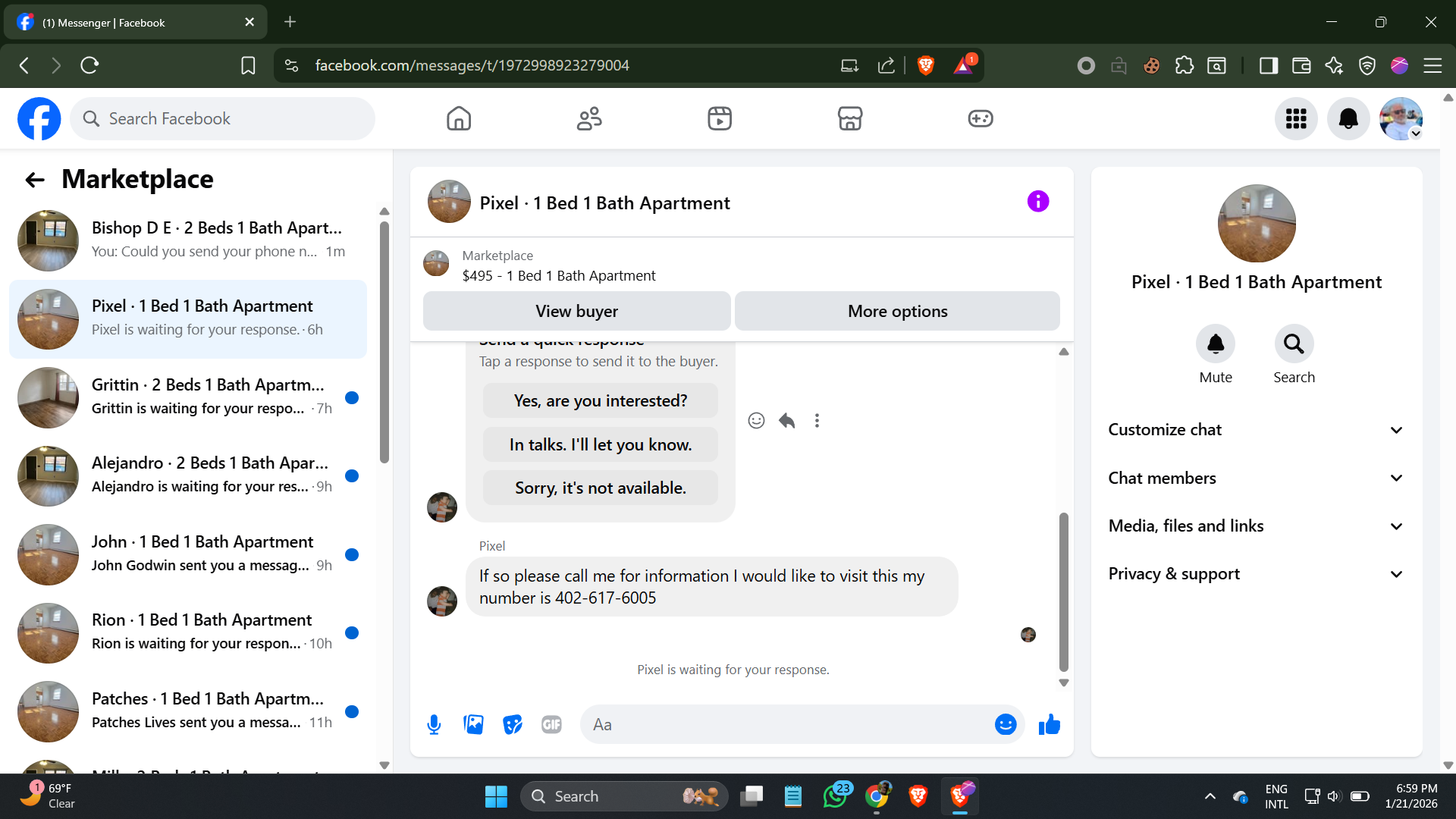The height and width of the screenshot is (819, 1456).
Task: Attach a photo with image icon
Action: [473, 725]
